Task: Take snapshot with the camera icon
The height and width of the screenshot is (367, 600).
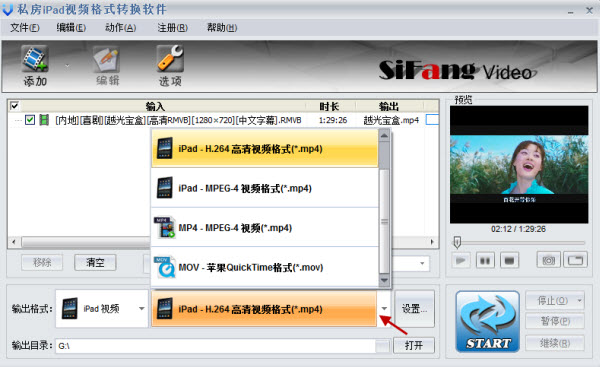Action: 549,261
